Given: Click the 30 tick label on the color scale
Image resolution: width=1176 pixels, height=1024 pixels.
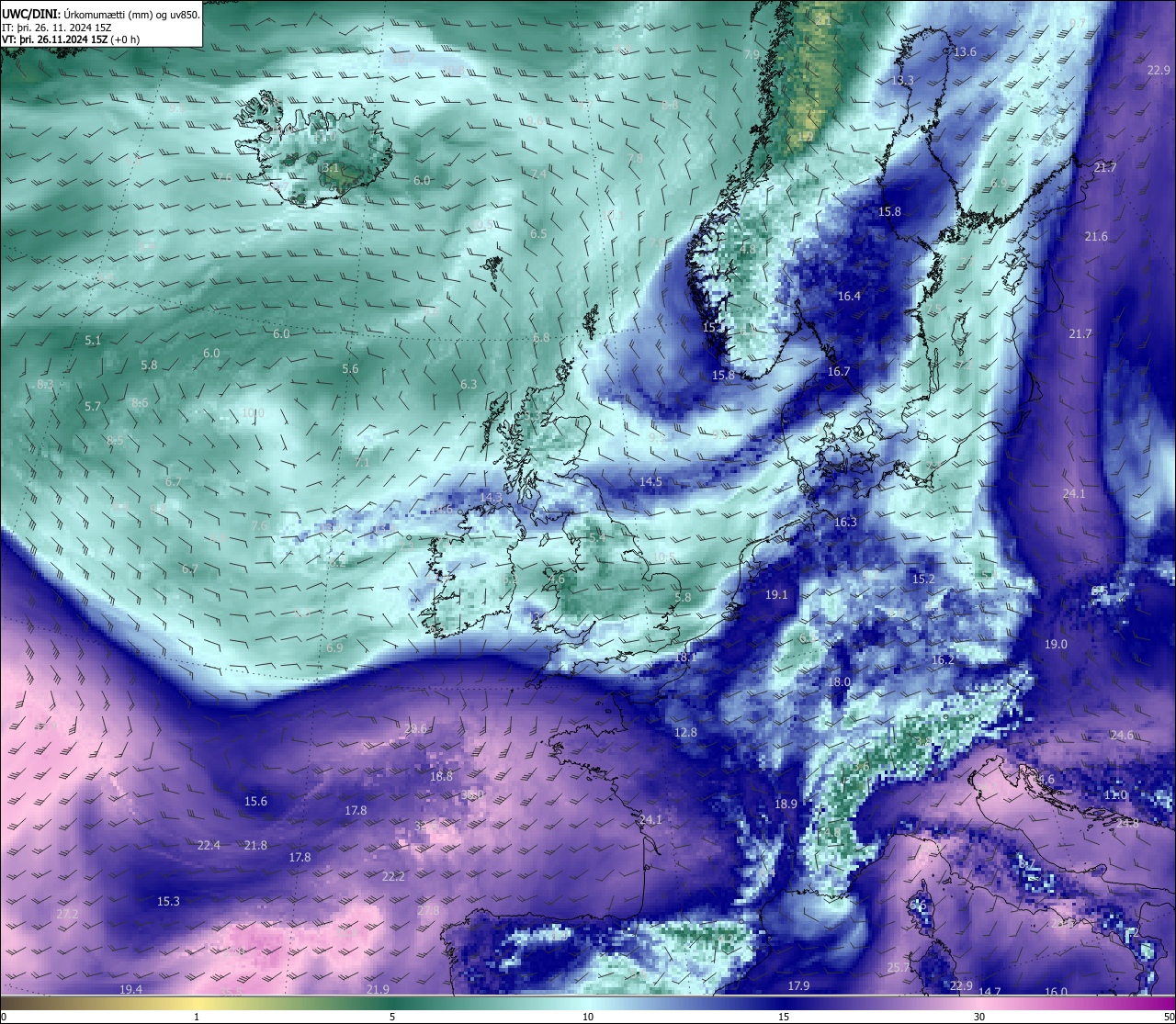Looking at the screenshot, I should pyautogui.click(x=979, y=1017).
